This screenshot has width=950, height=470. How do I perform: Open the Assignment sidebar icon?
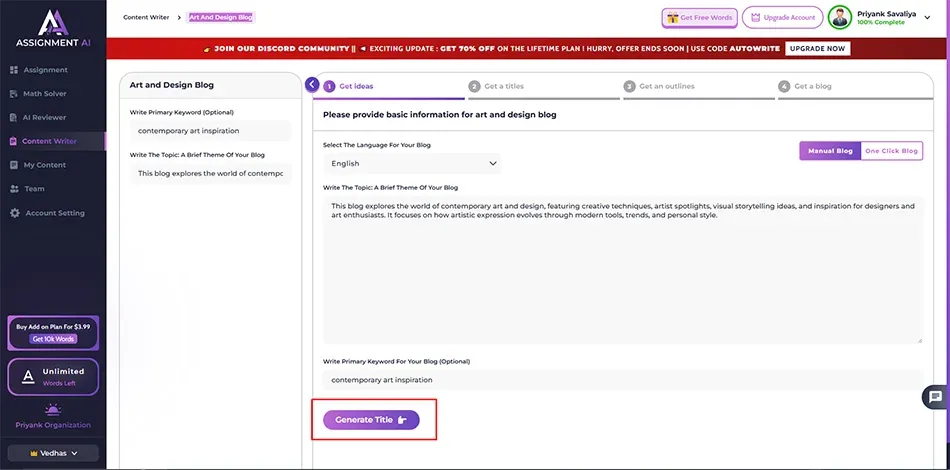(14, 70)
